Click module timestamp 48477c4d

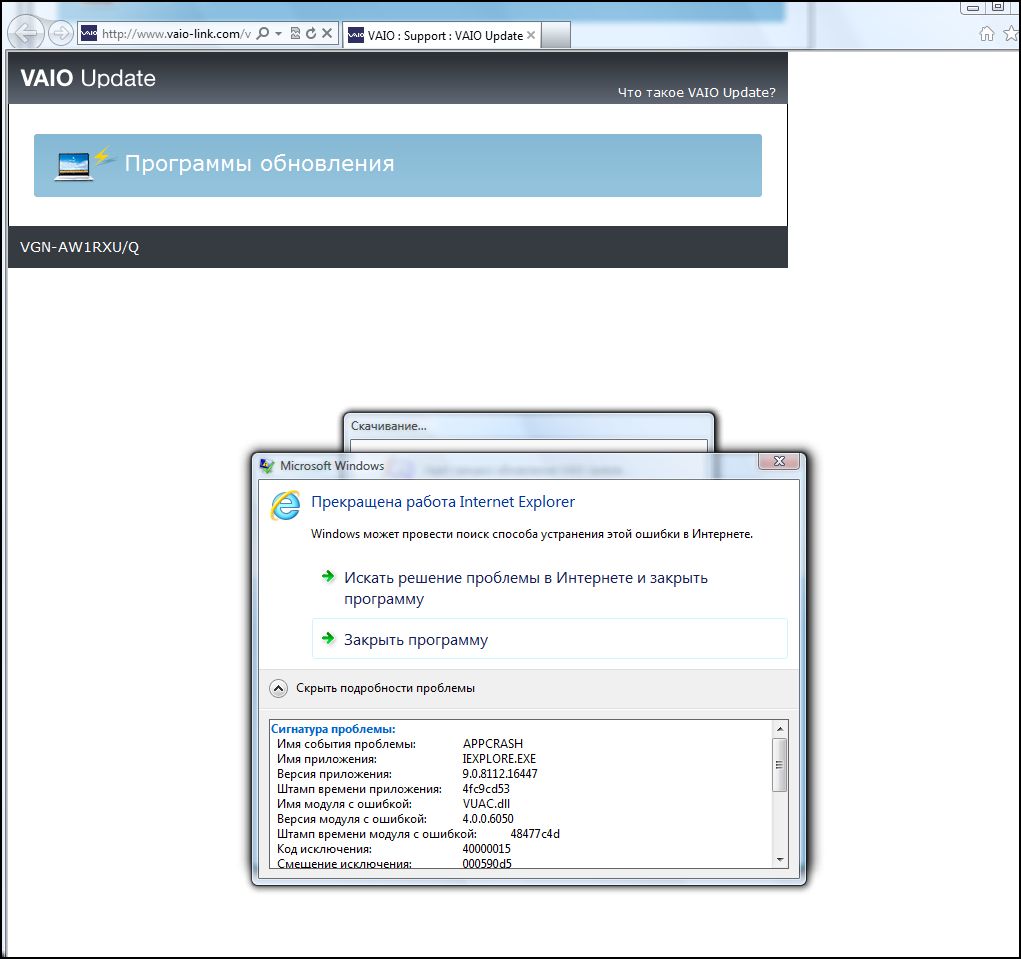[535, 833]
